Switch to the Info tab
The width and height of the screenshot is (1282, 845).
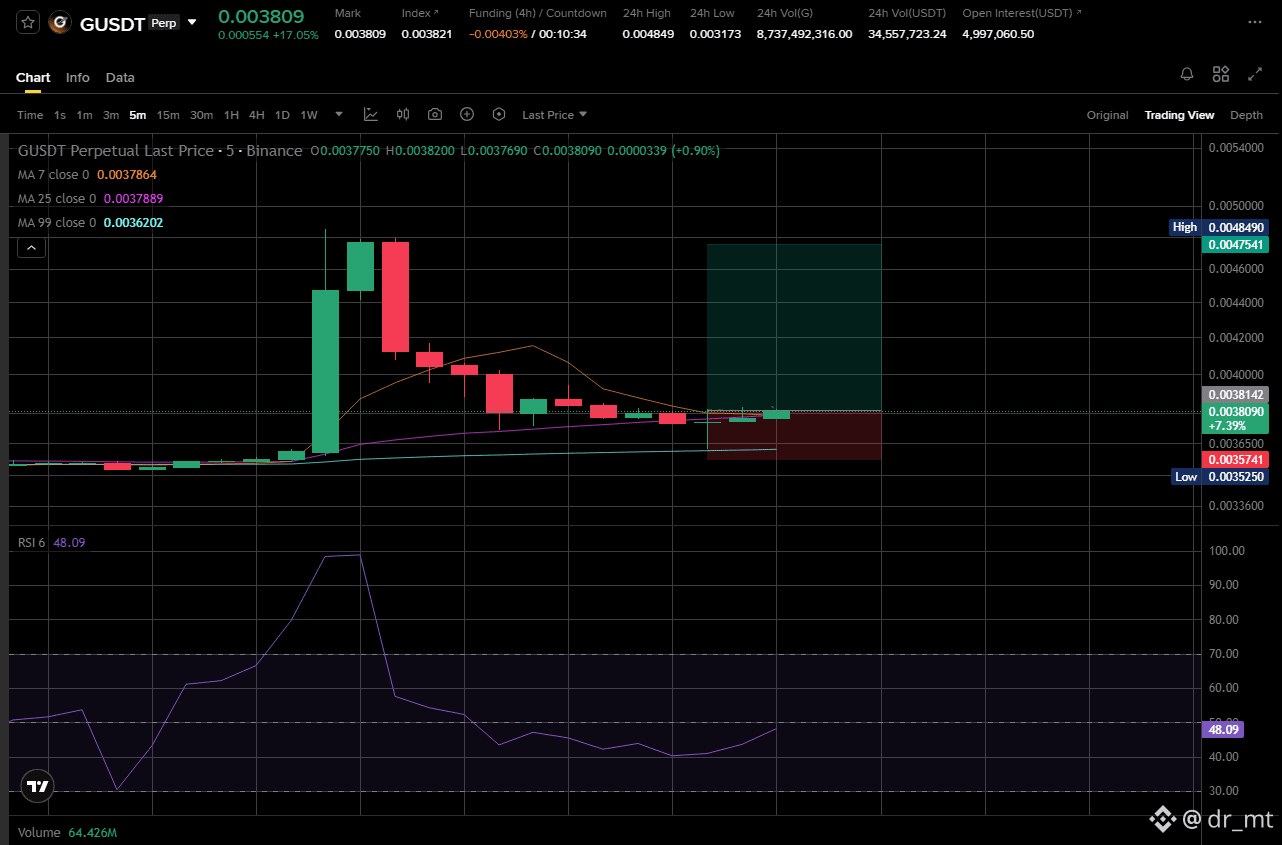[78, 77]
